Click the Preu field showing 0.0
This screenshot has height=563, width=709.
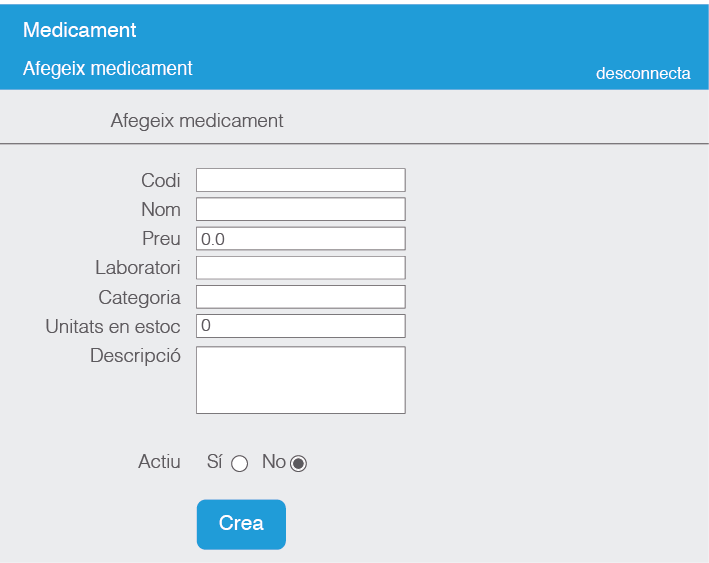[x=301, y=238]
